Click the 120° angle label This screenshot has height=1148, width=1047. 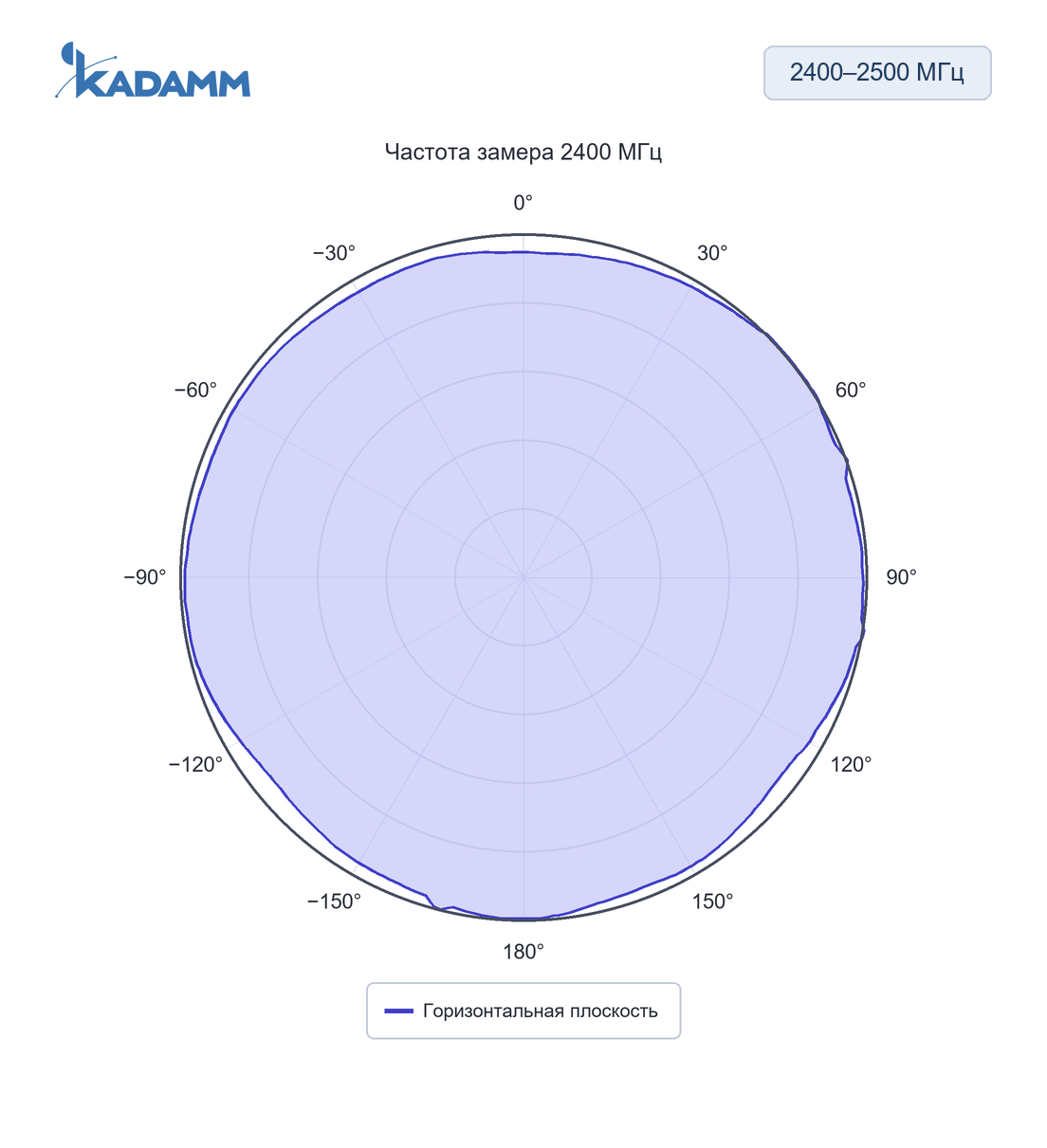point(851,765)
